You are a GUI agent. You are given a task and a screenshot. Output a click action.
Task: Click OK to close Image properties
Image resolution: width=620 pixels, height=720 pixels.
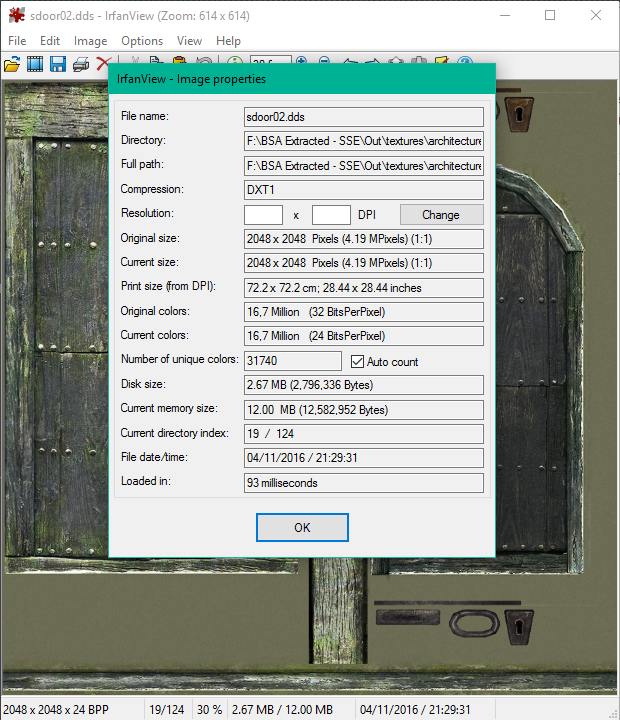click(302, 527)
